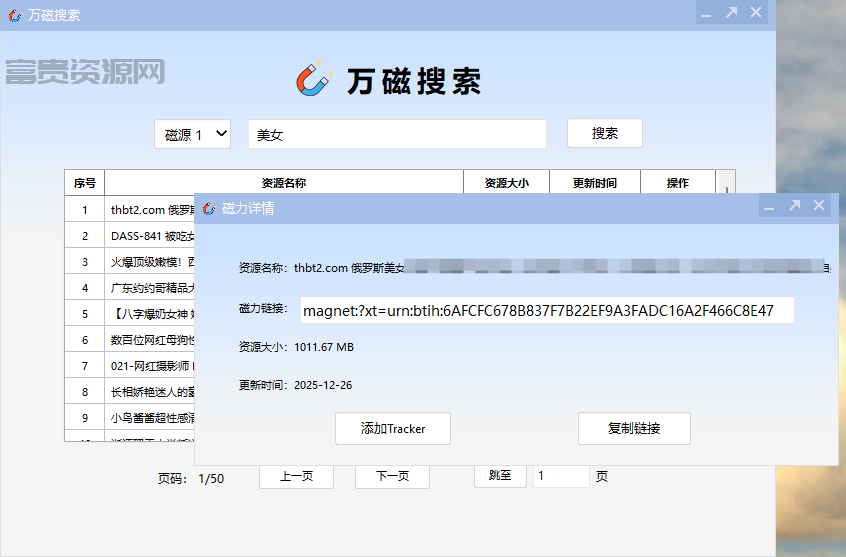
Task: Click the 跳至 jump button
Action: [x=500, y=476]
